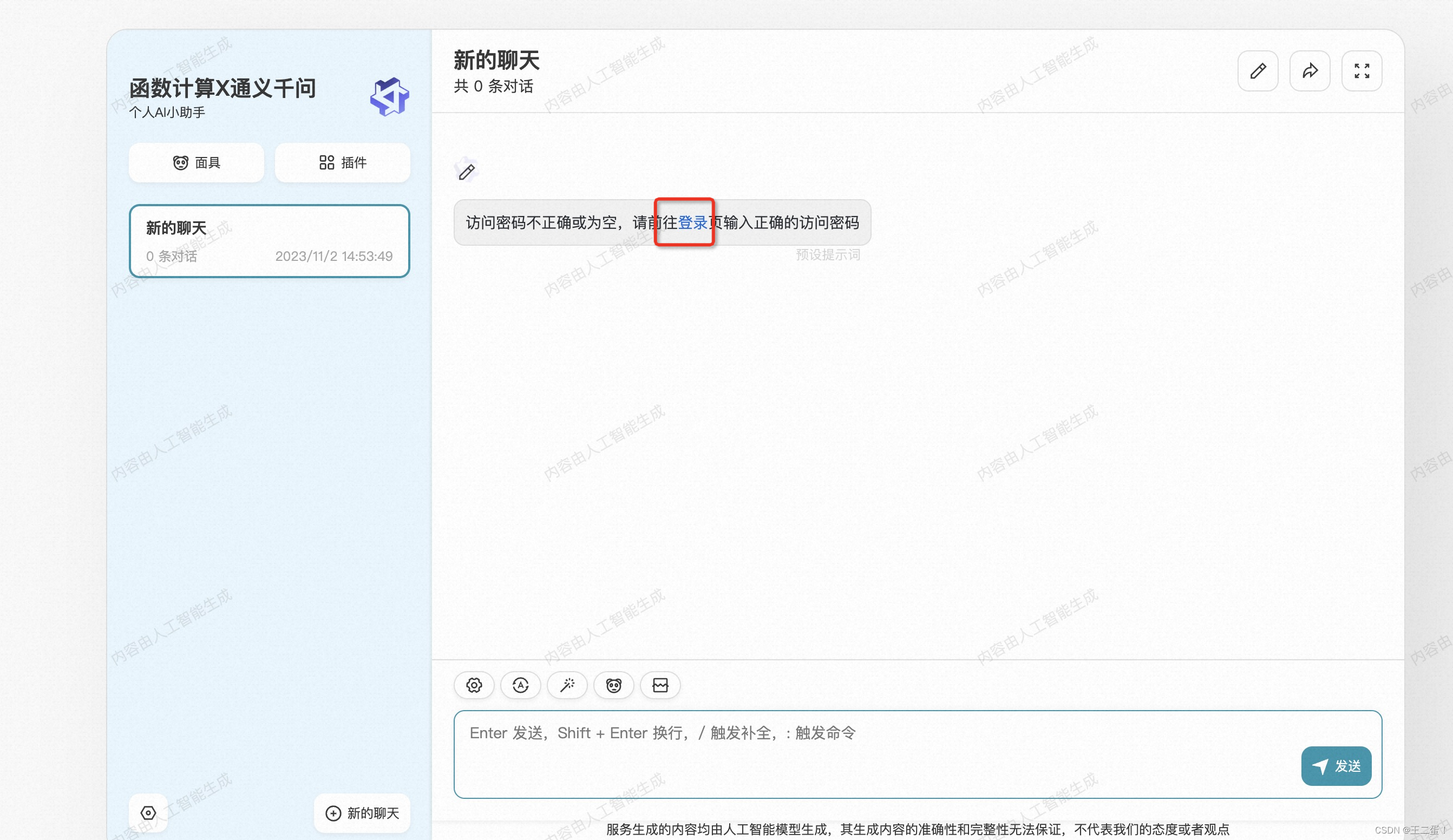The image size is (1453, 840).
Task: Edit the chat title with the pencil icon in the header
Action: [1258, 71]
